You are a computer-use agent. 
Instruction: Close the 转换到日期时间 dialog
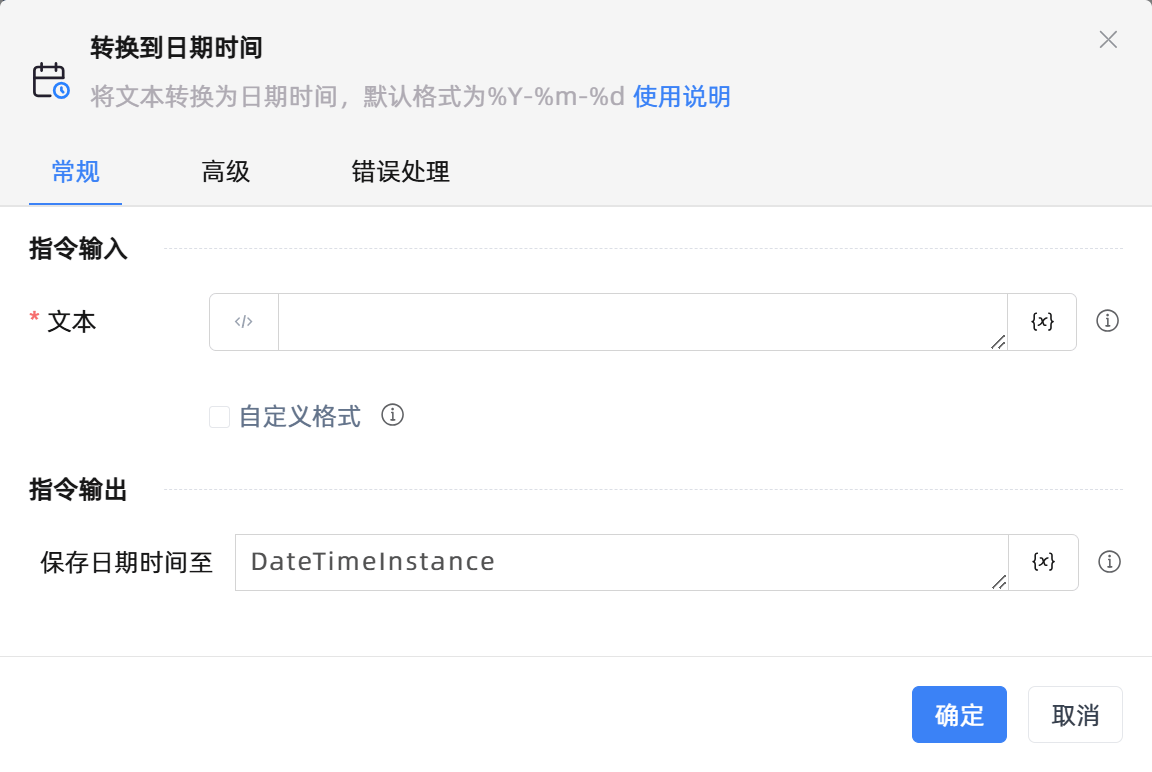[x=1108, y=40]
